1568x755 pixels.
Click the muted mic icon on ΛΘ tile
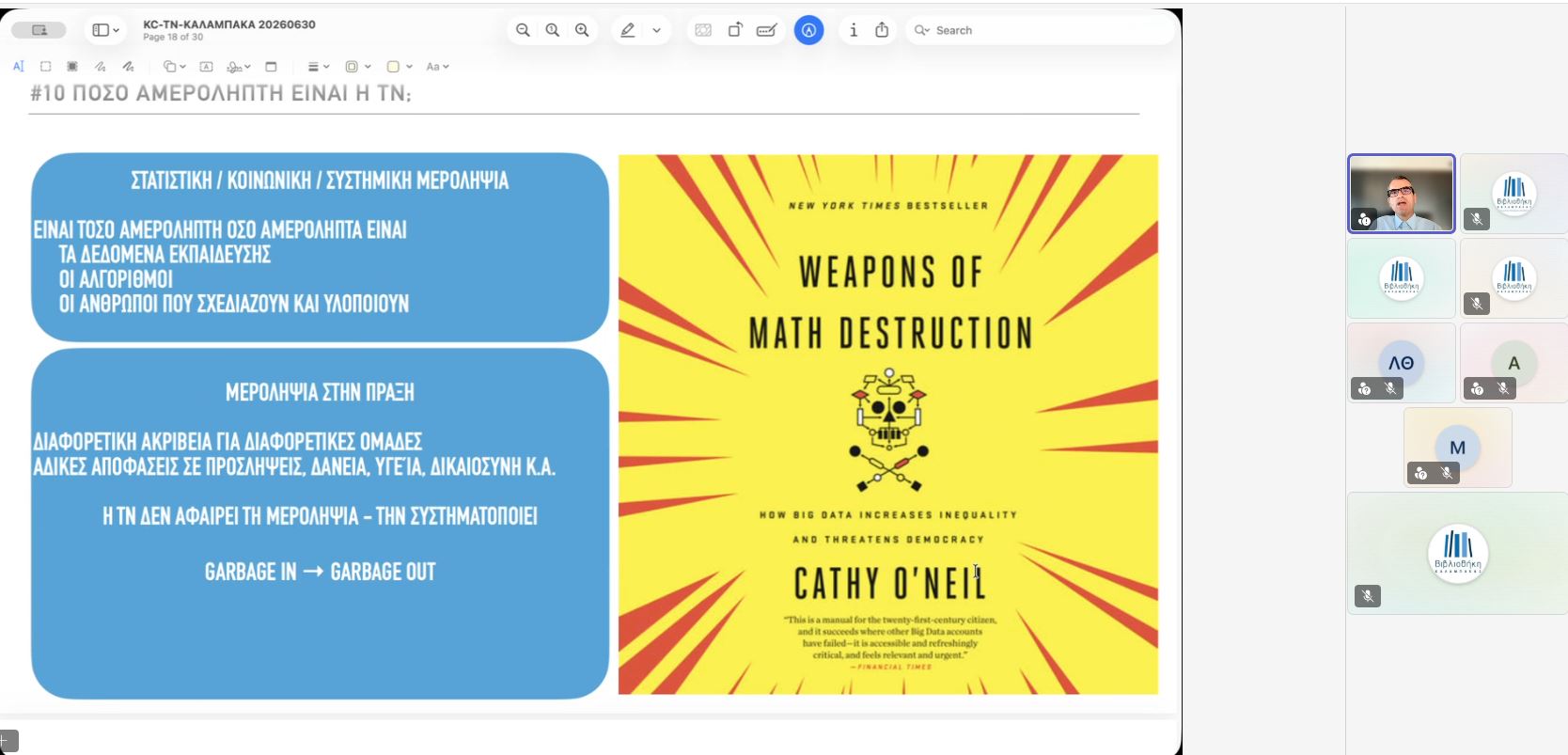coord(1390,388)
